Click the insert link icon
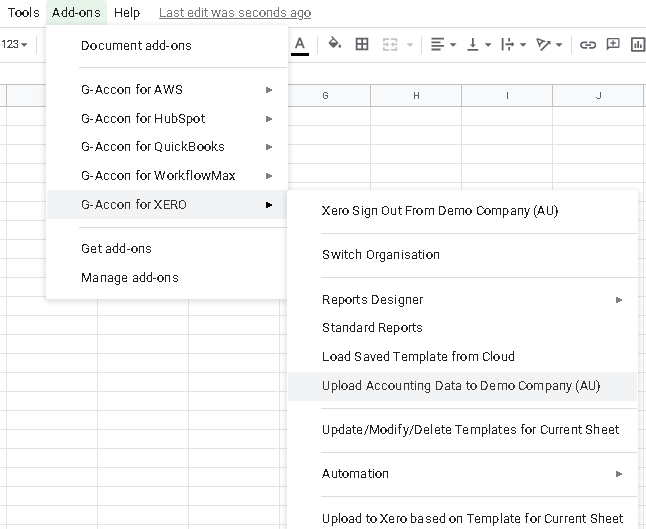Screen dimensions: 646x529 coord(588,44)
